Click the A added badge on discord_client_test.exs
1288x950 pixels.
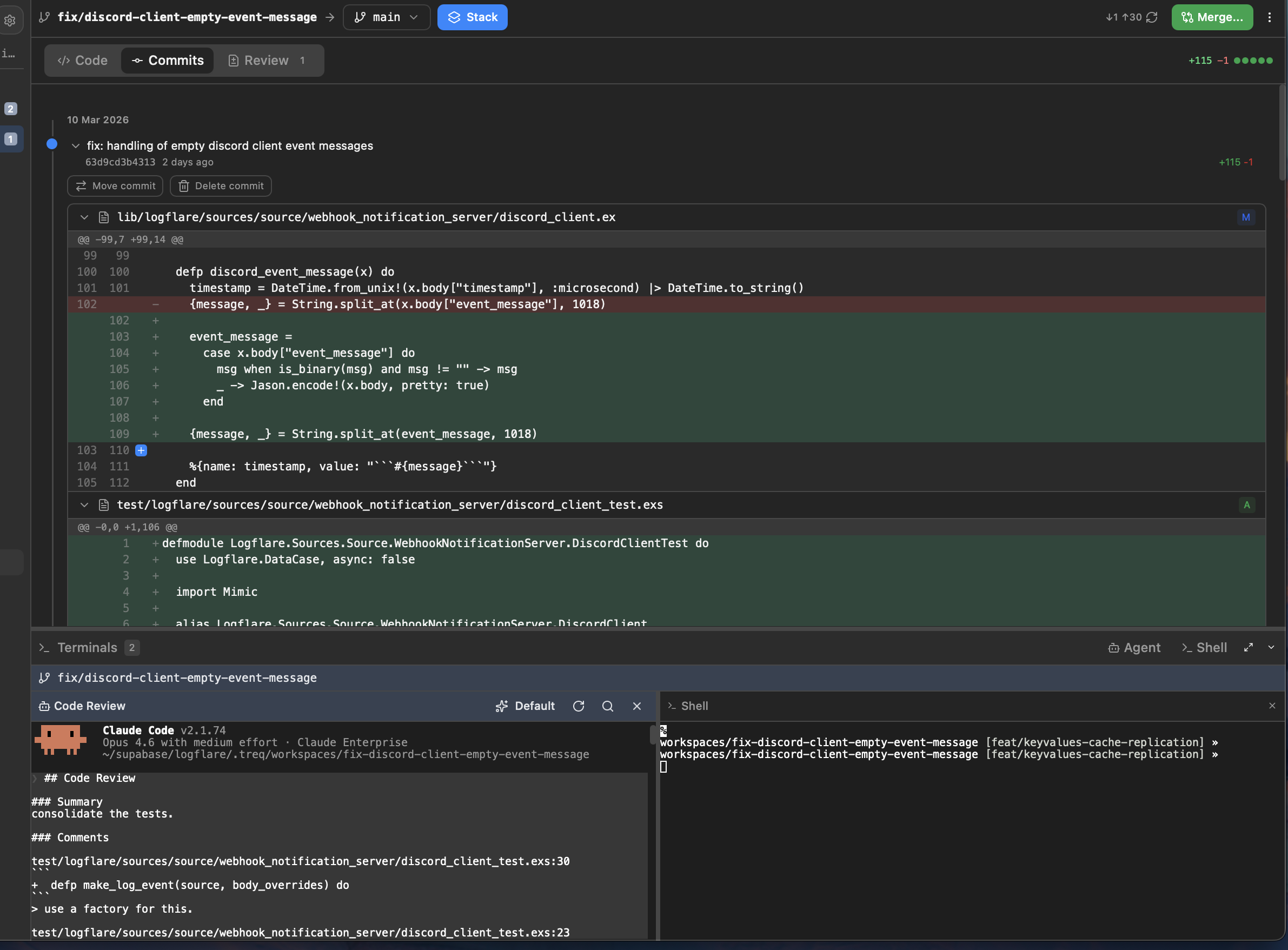tap(1246, 505)
